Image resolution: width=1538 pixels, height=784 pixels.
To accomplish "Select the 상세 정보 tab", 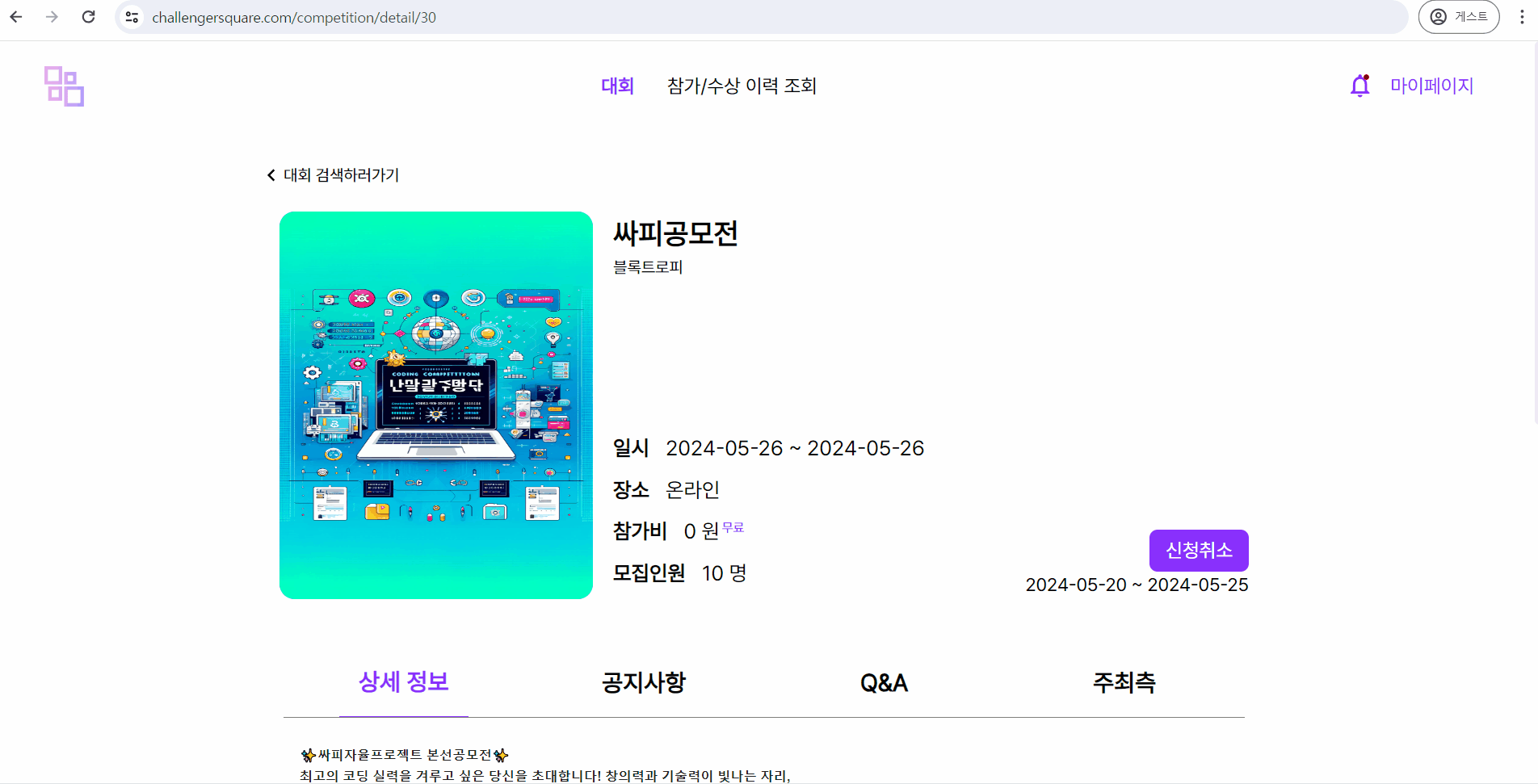I will (x=404, y=682).
